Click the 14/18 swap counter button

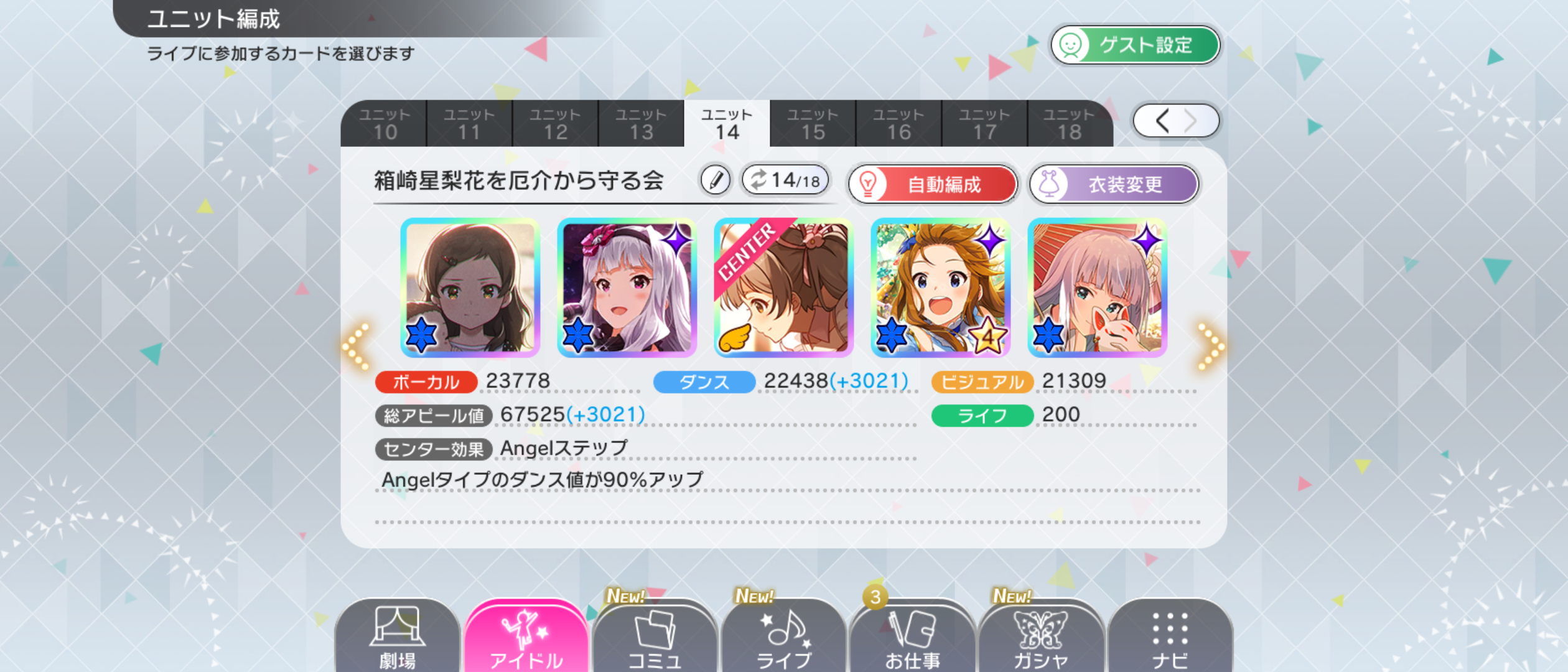786,180
